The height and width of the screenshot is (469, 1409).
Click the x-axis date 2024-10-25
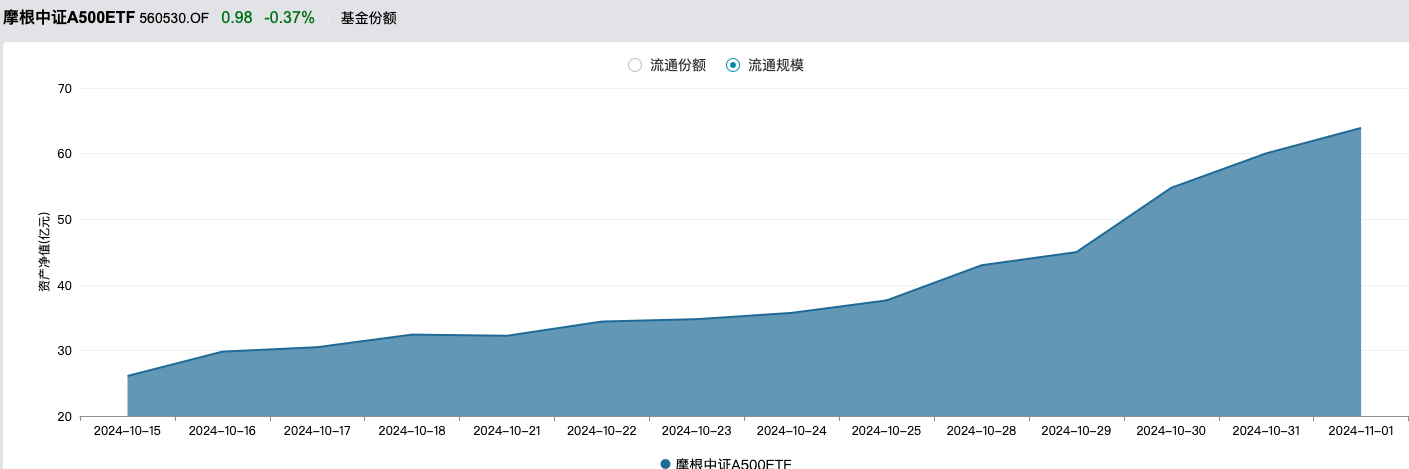tap(886, 430)
